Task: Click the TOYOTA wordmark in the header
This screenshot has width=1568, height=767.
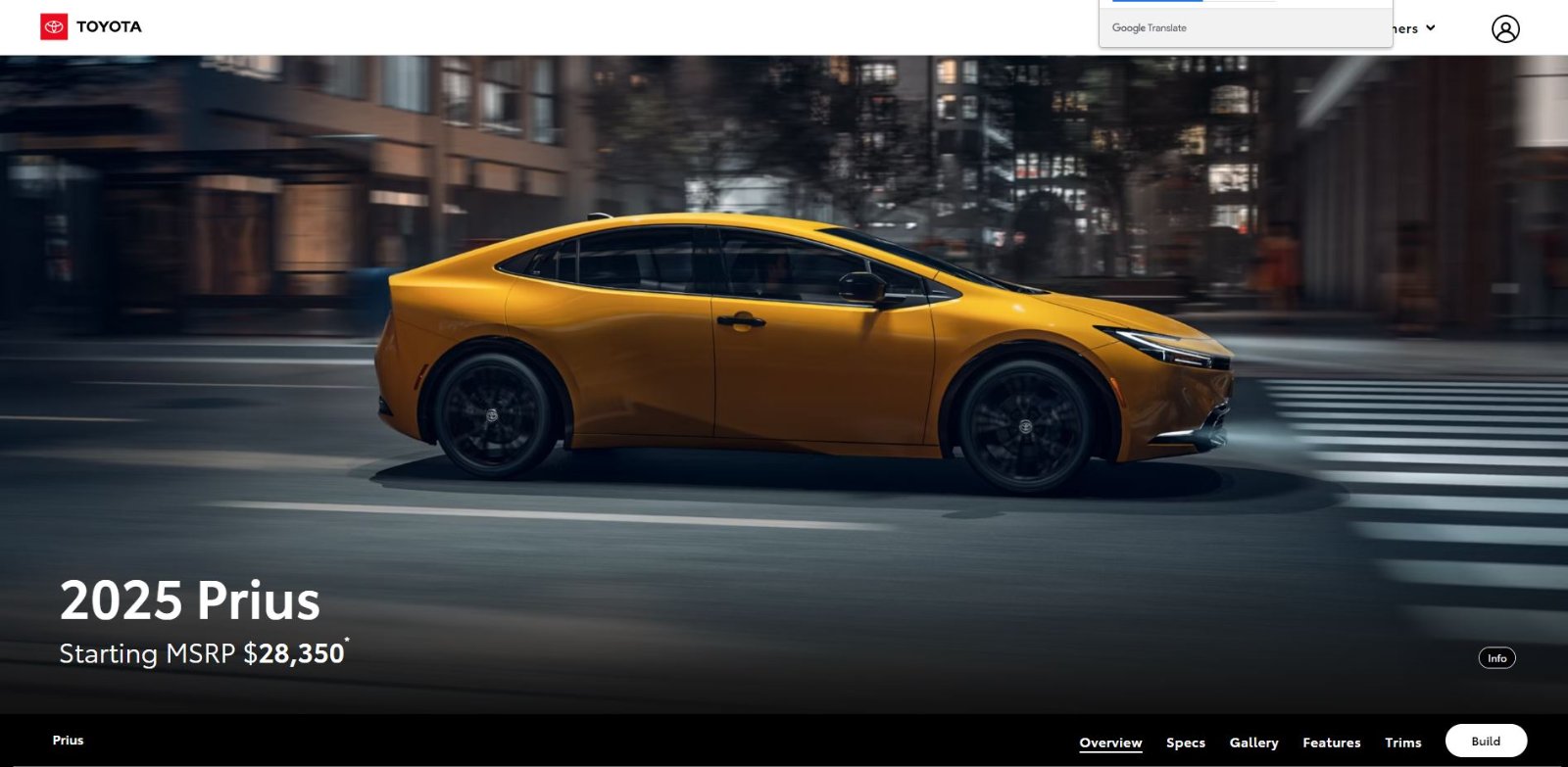Action: pos(109,26)
